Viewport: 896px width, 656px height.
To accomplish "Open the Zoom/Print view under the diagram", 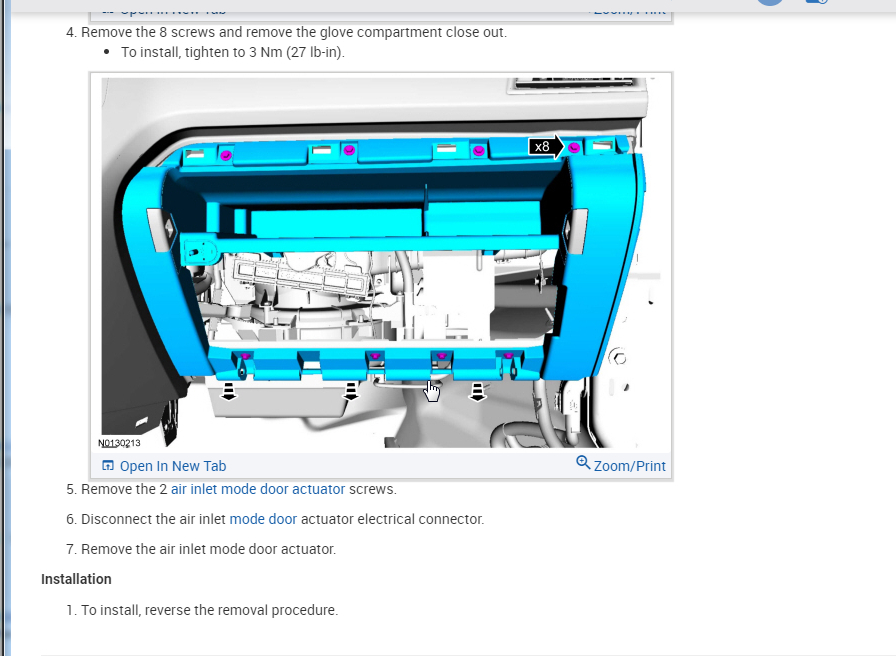I will [629, 466].
